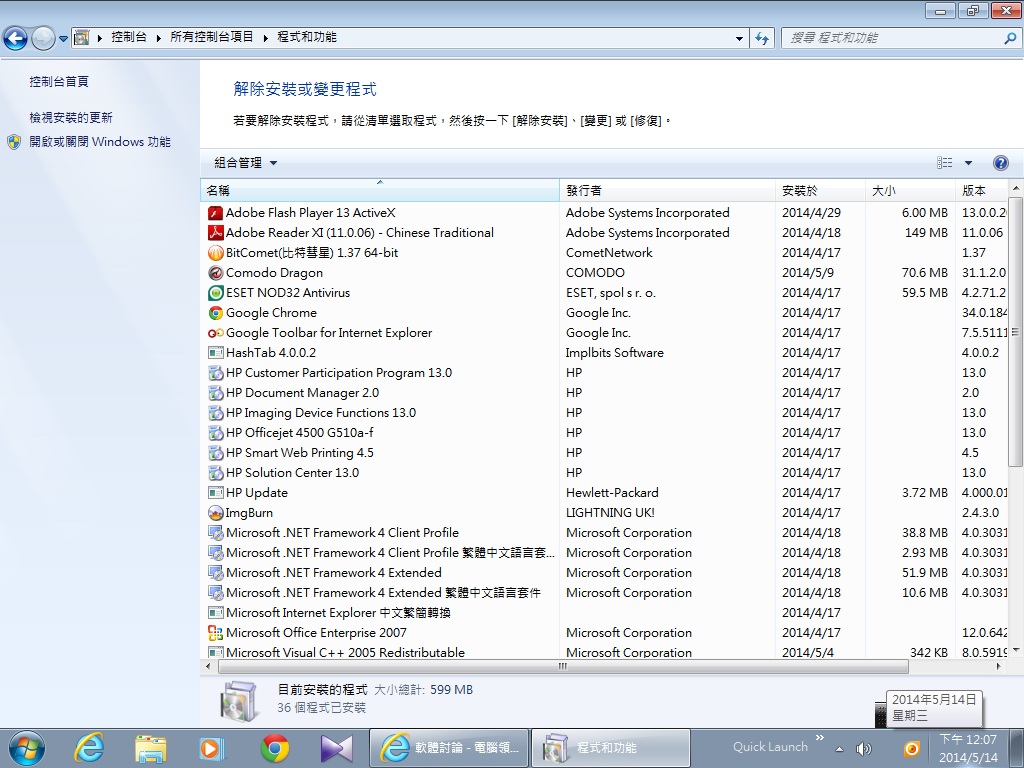Show hidden system tray icons
Viewport: 1024px width, 768px height.
pyautogui.click(x=839, y=748)
